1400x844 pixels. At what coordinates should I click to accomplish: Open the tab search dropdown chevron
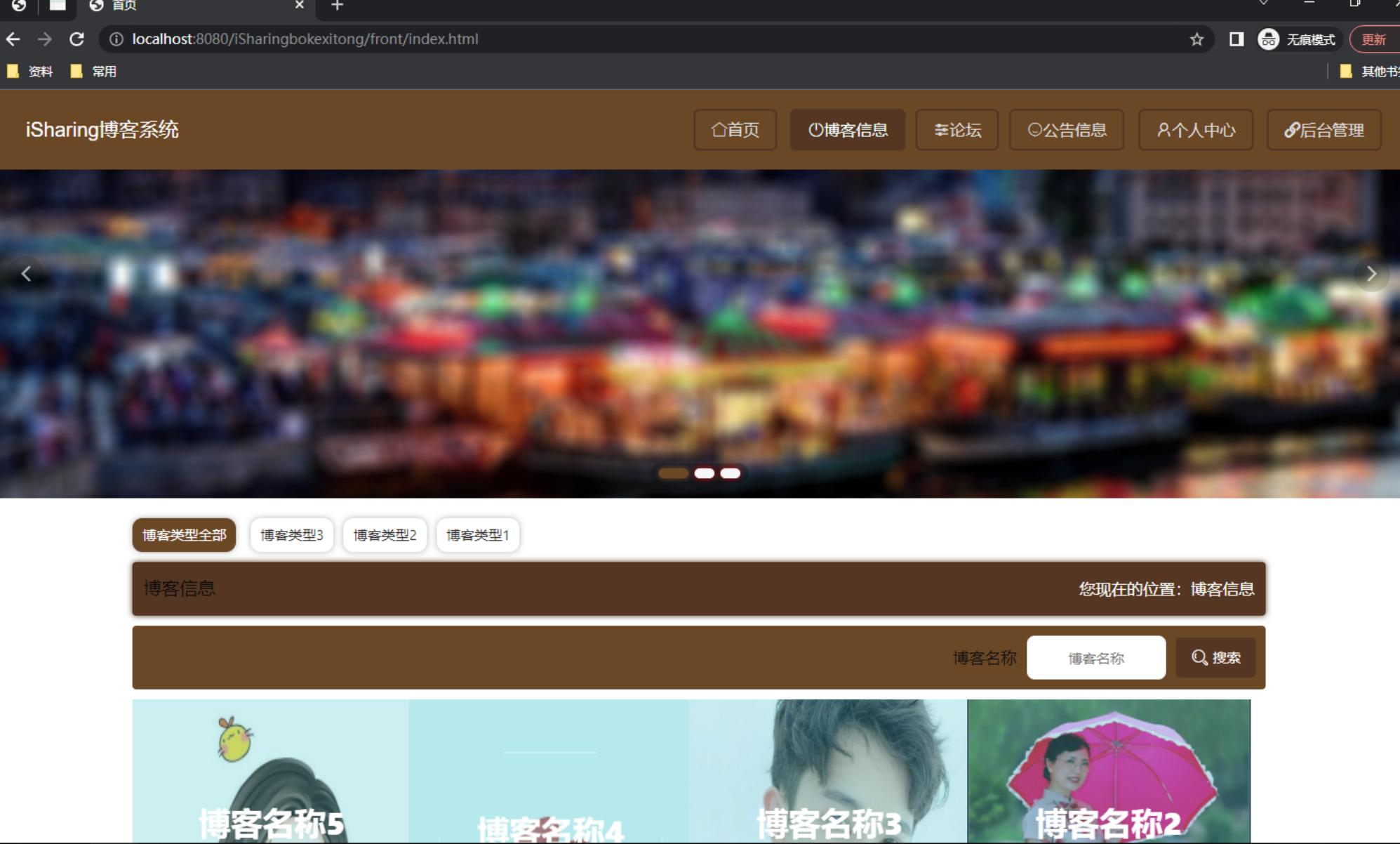click(1263, 4)
